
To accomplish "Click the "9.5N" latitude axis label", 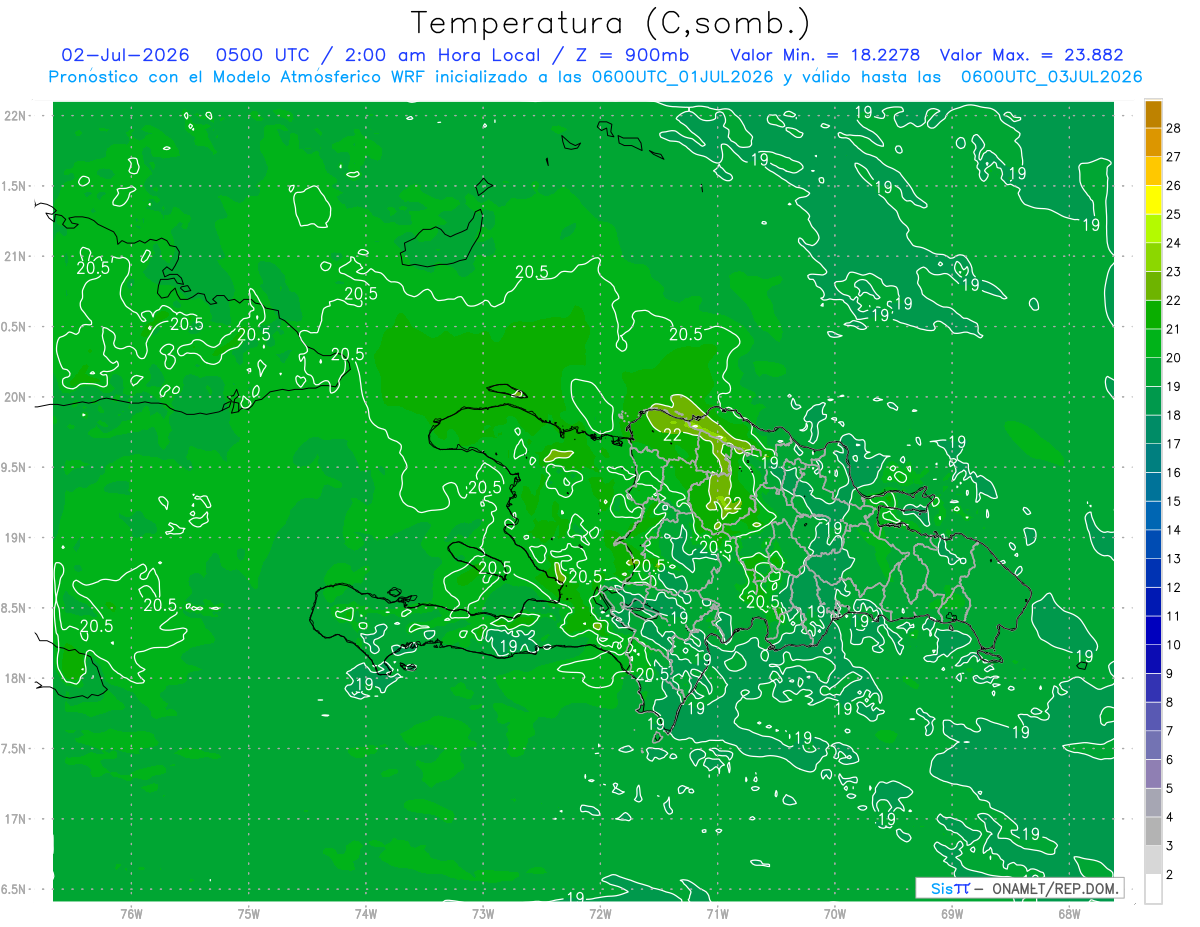I will 15,467.
